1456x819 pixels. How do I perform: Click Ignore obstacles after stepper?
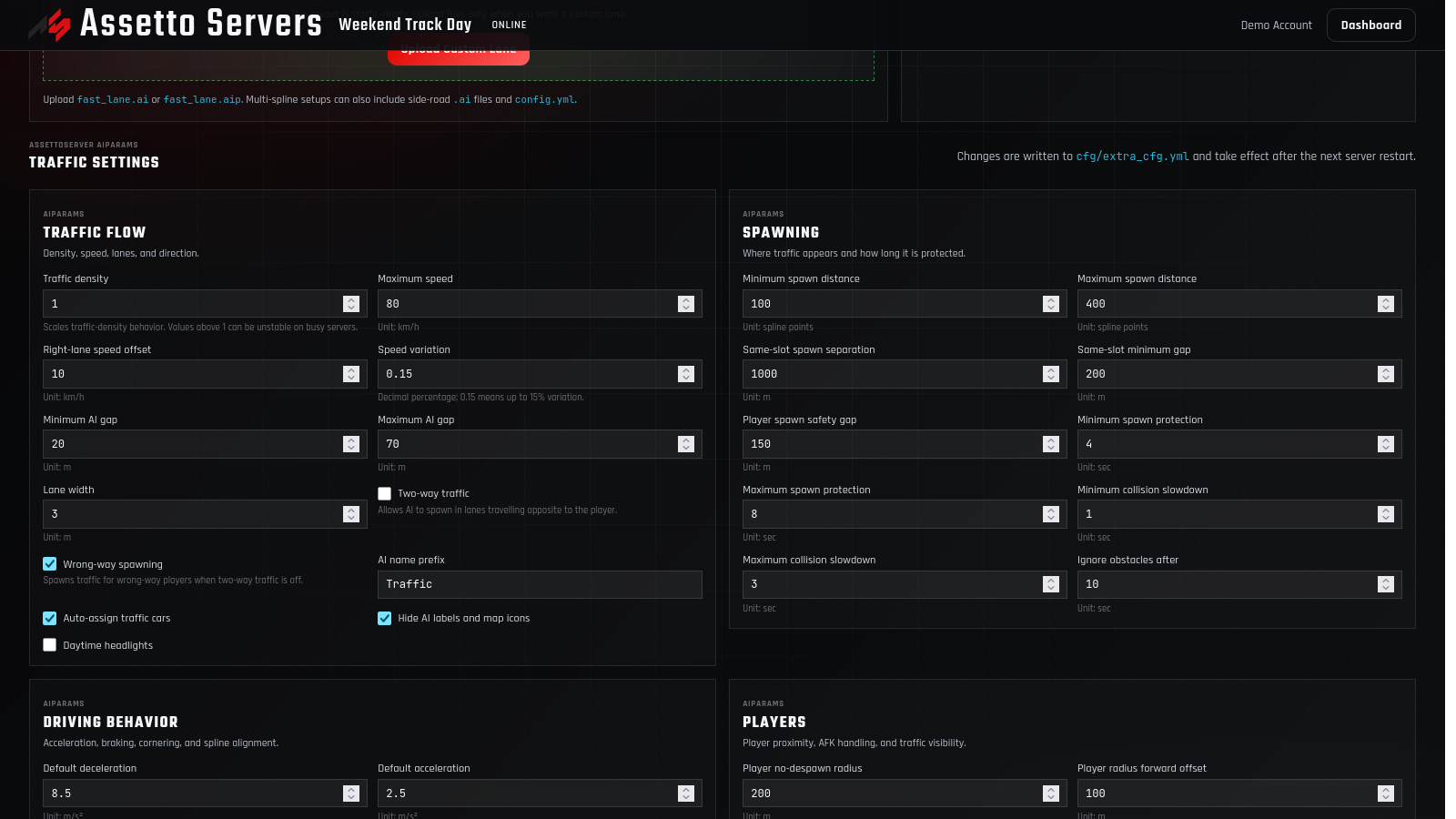[1386, 584]
